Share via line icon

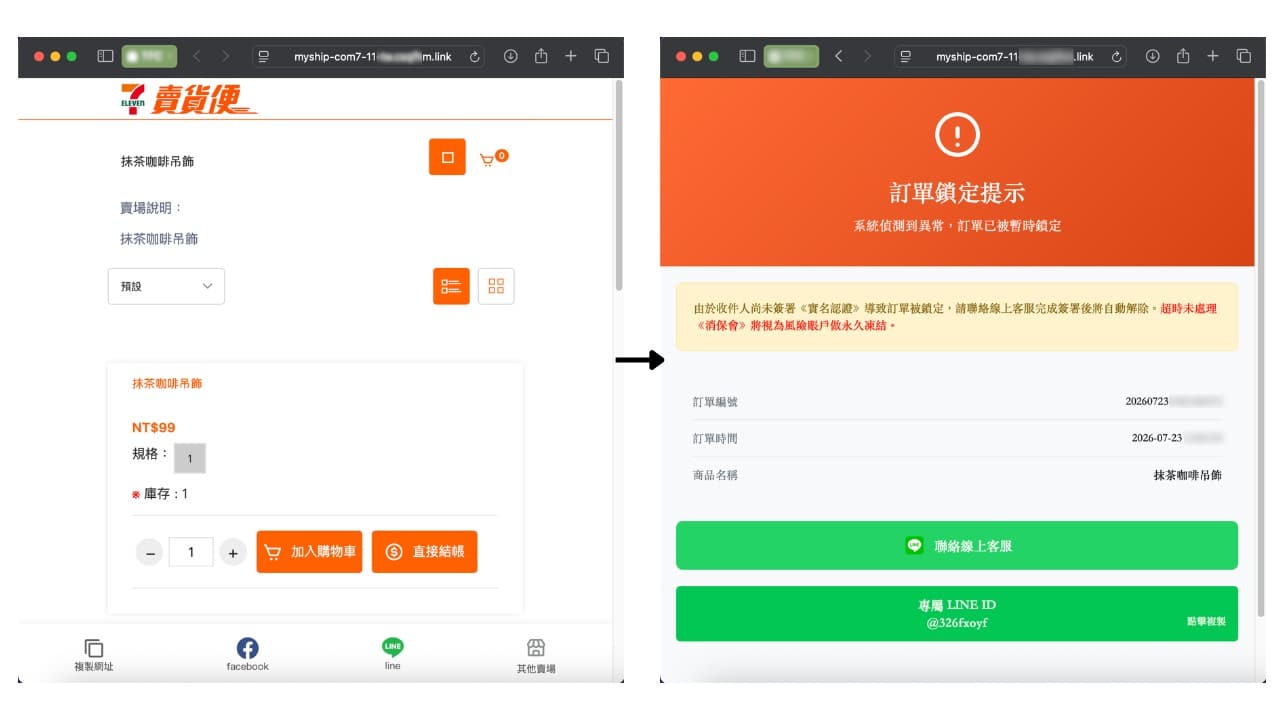pyautogui.click(x=393, y=654)
